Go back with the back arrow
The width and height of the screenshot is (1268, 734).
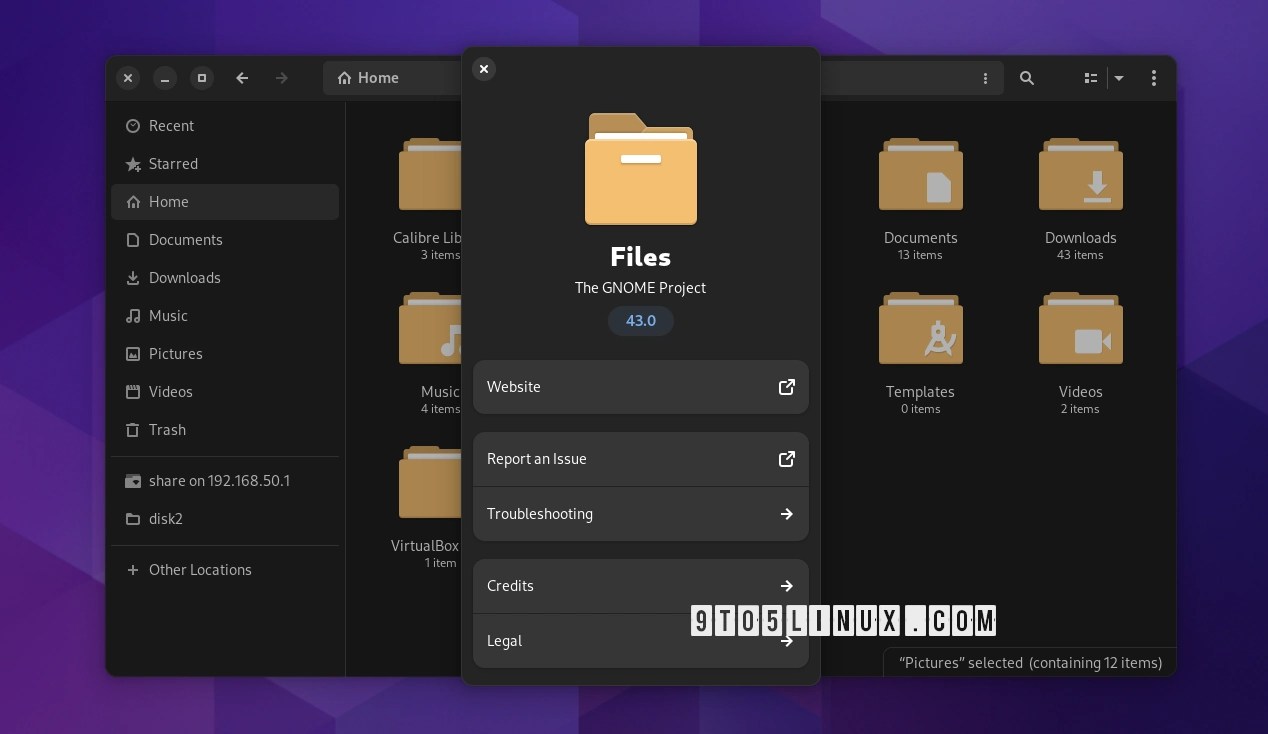[x=242, y=78]
